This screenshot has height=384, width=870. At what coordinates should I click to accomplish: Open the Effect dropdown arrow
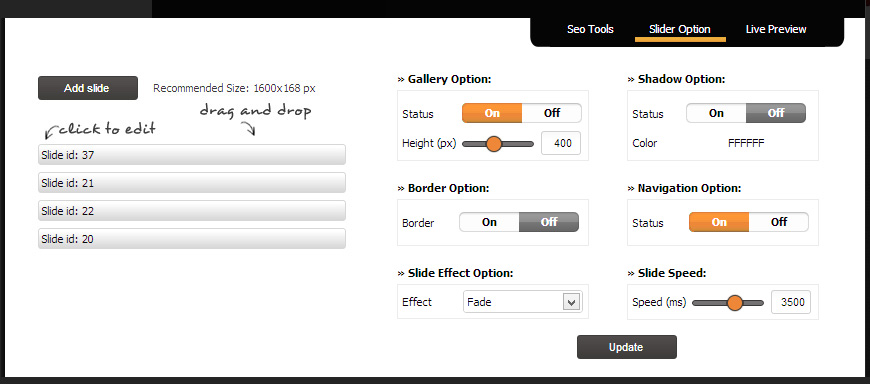click(571, 302)
